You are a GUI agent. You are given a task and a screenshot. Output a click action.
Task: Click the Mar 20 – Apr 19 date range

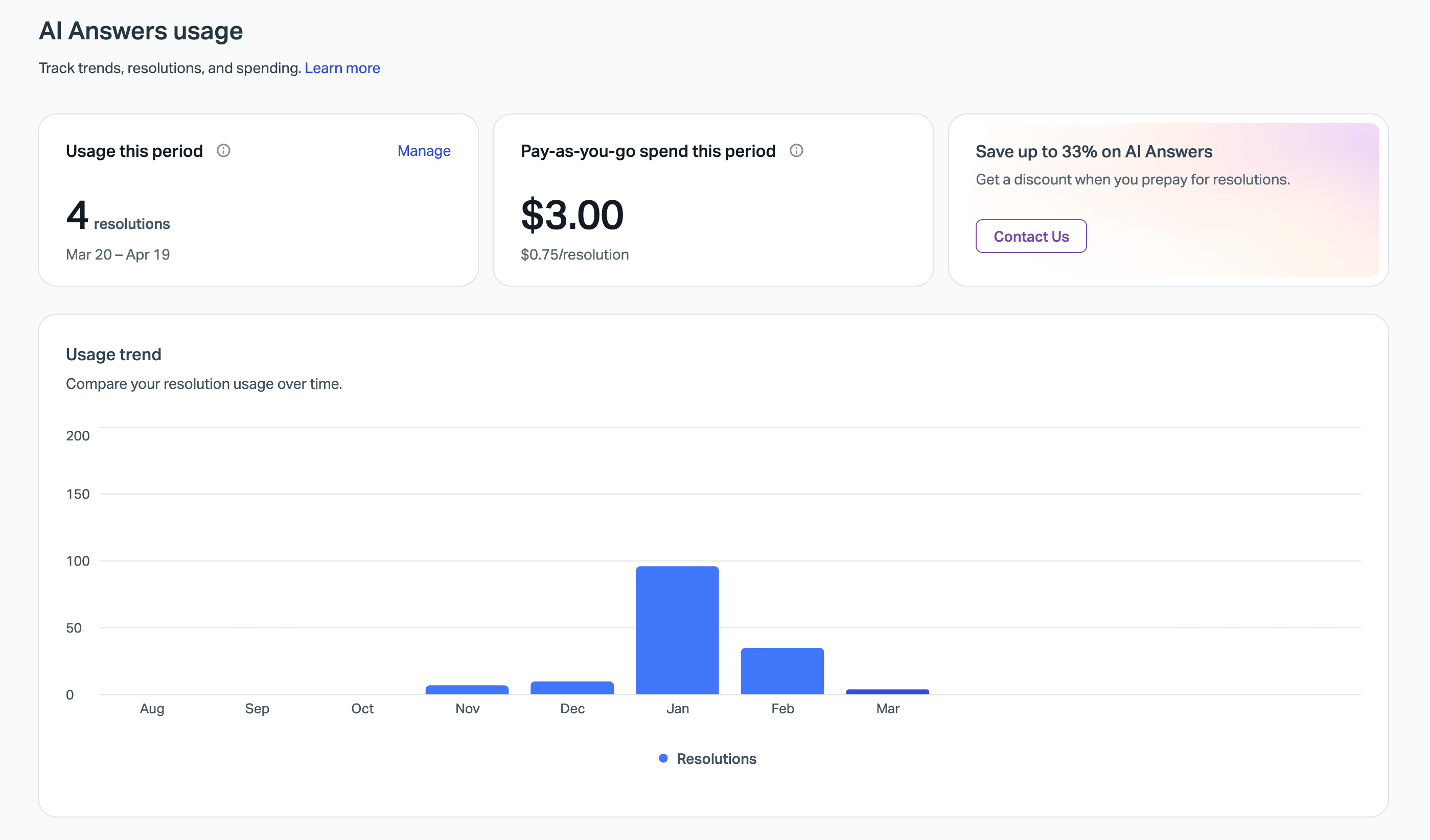tap(118, 254)
